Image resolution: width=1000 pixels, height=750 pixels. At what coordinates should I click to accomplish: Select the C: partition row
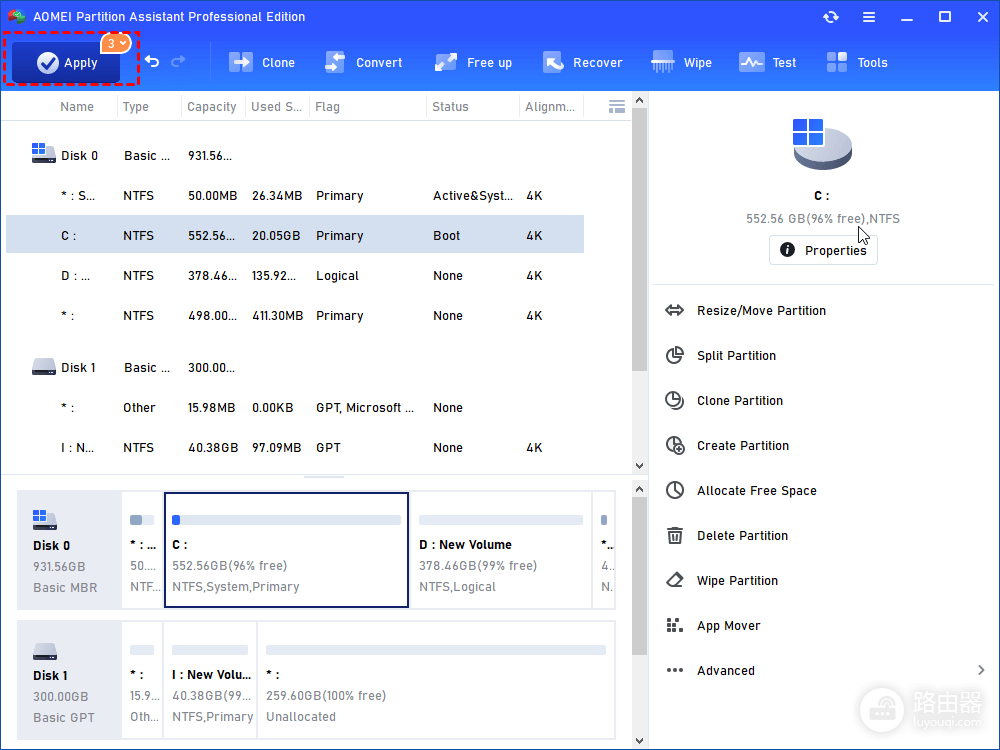[295, 235]
